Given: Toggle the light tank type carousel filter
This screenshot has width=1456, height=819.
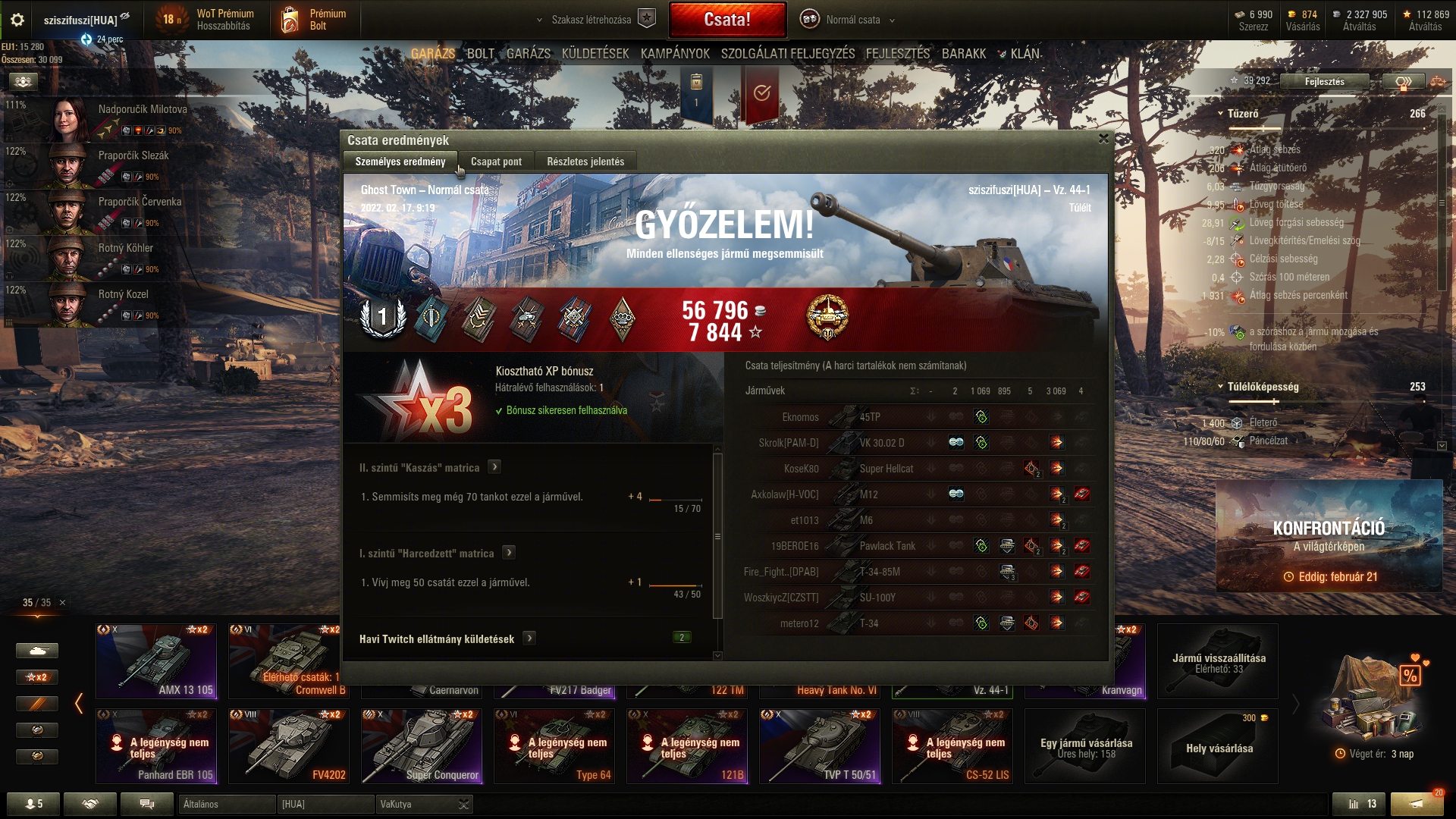Looking at the screenshot, I should pyautogui.click(x=36, y=651).
